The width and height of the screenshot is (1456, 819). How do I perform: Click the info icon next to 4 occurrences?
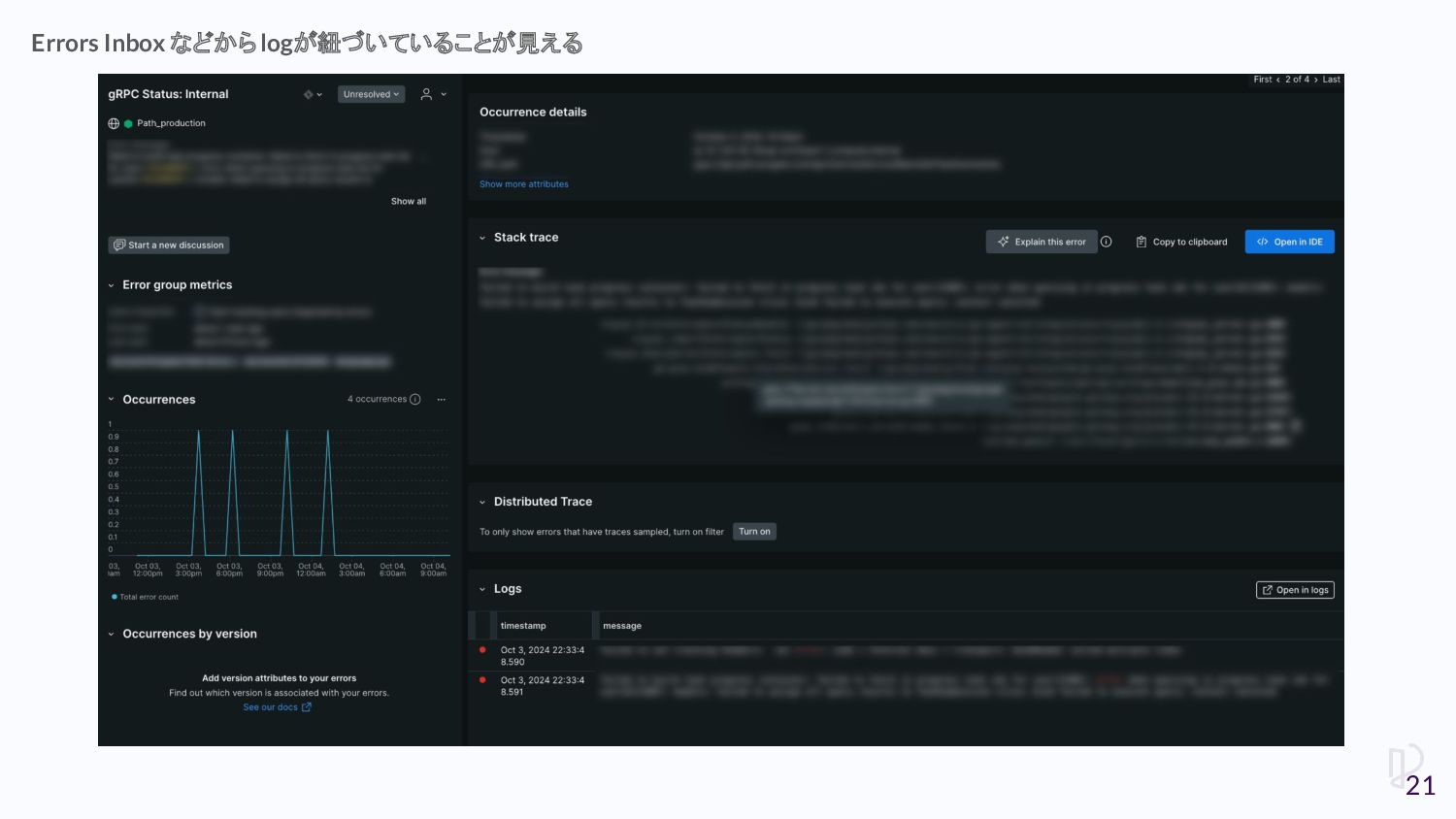[415, 399]
